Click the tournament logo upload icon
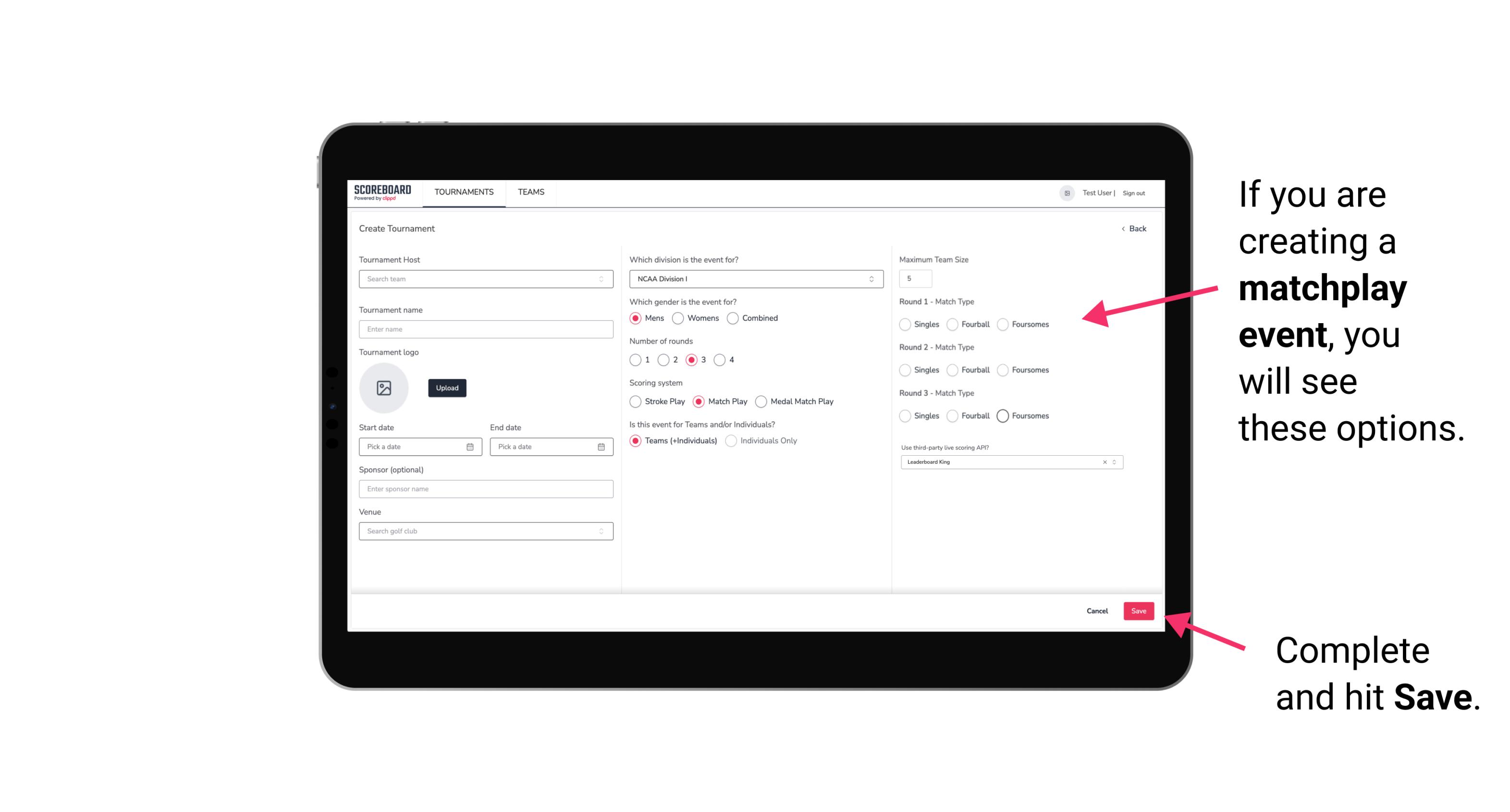Viewport: 1510px width, 812px height. coord(385,388)
